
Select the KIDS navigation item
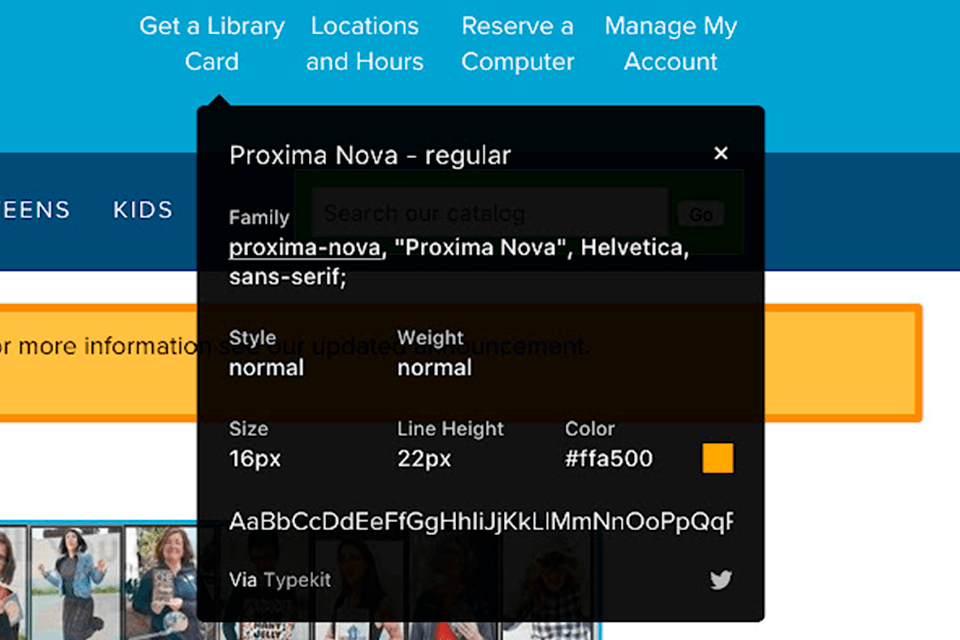coord(143,210)
